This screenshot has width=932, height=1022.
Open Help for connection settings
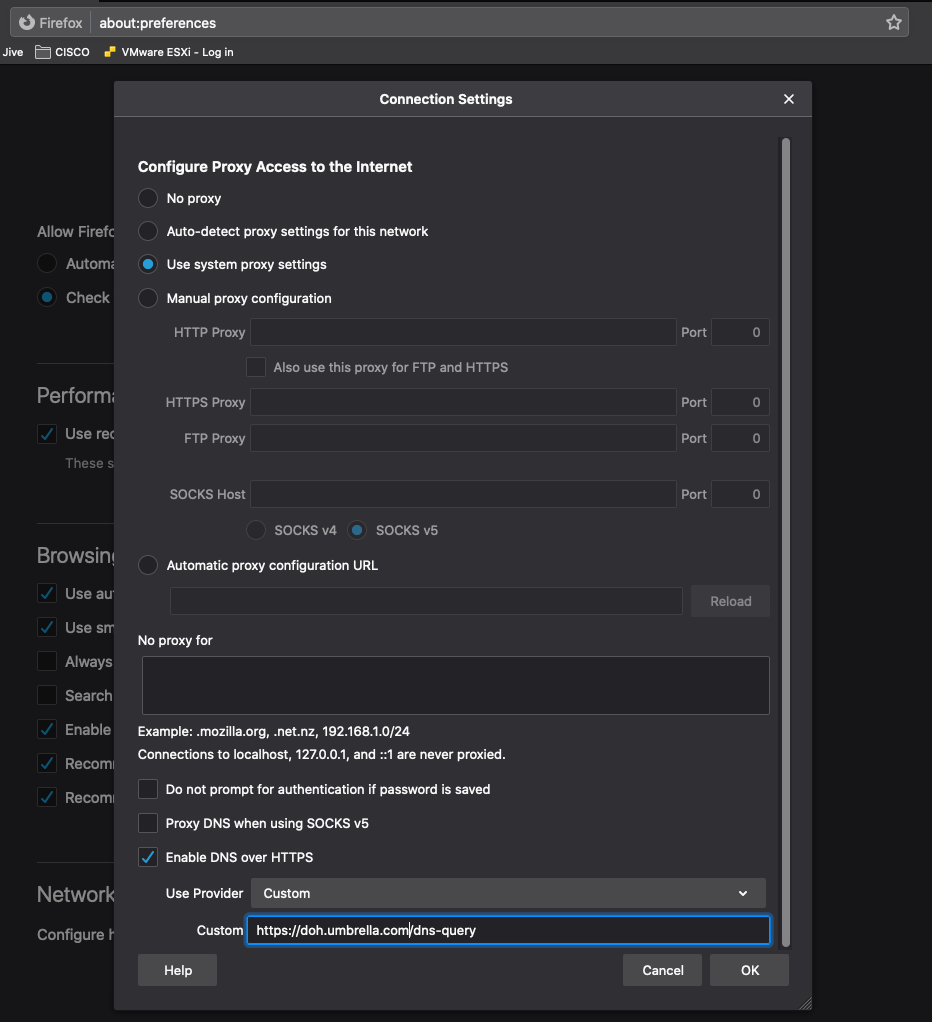[x=177, y=971]
